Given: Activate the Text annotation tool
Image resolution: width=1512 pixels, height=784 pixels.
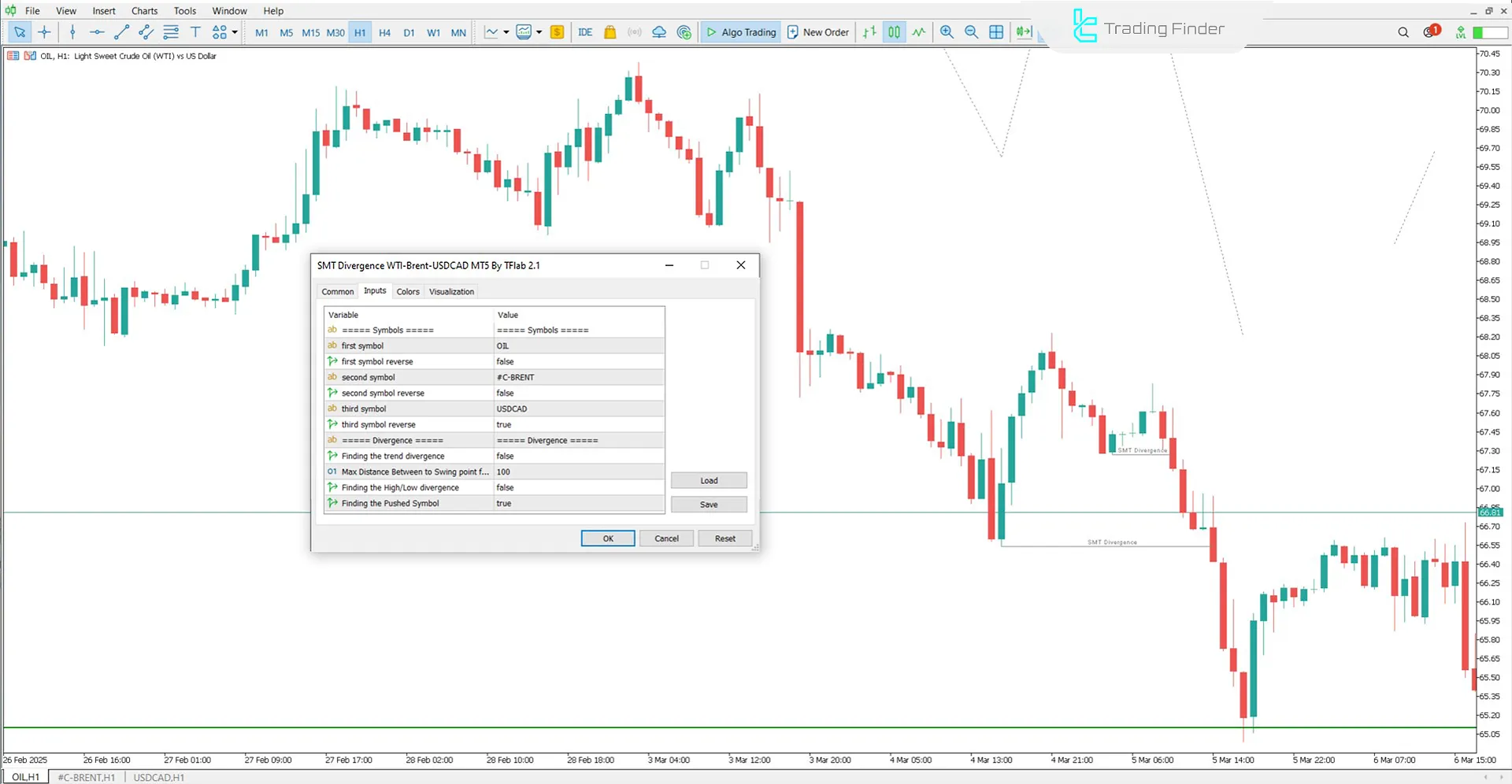Looking at the screenshot, I should coord(195,32).
